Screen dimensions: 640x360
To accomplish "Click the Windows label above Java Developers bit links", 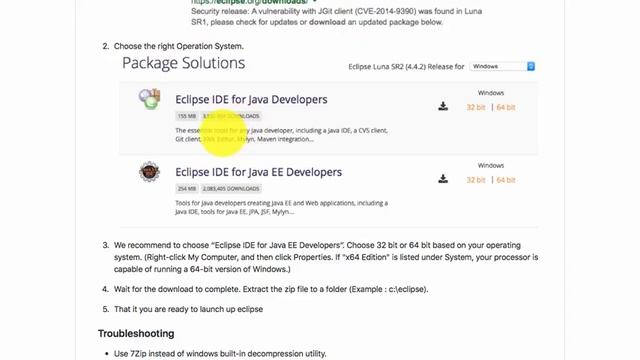I will 491,93.
